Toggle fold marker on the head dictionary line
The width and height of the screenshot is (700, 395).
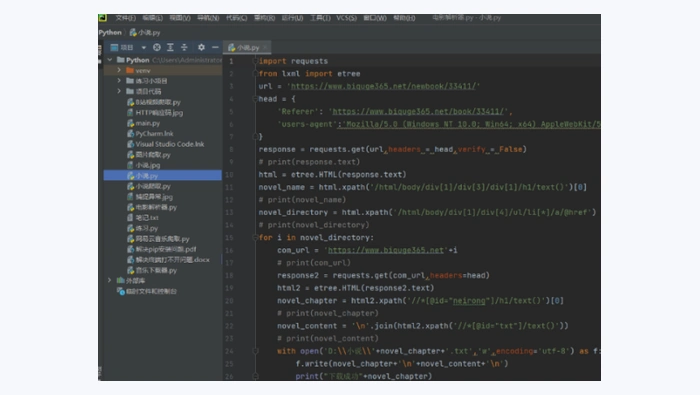(x=255, y=99)
